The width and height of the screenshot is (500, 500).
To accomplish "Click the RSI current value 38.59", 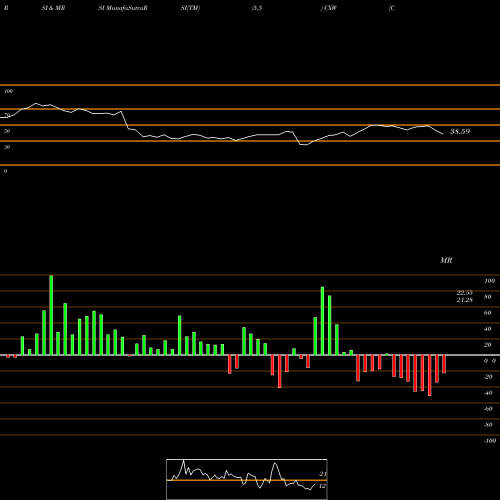I will pos(460,131).
